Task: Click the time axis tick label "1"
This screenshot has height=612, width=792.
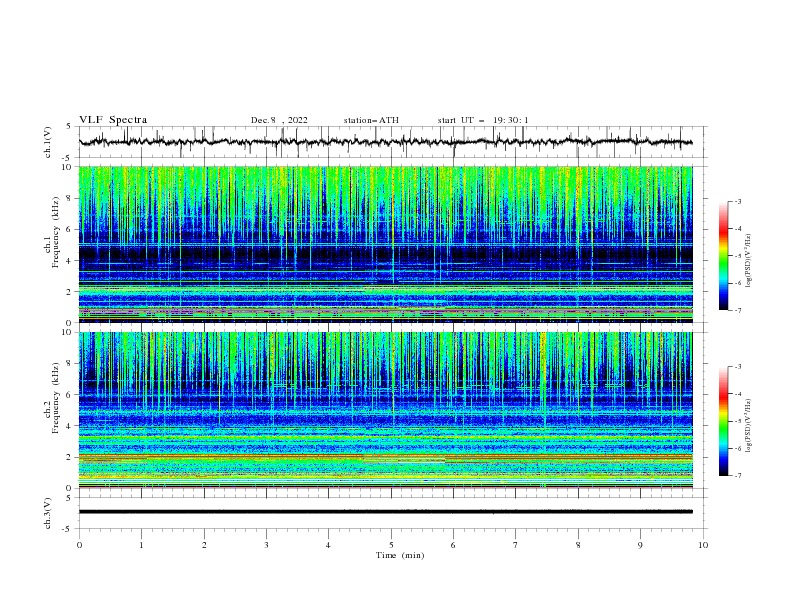Action: click(x=141, y=545)
